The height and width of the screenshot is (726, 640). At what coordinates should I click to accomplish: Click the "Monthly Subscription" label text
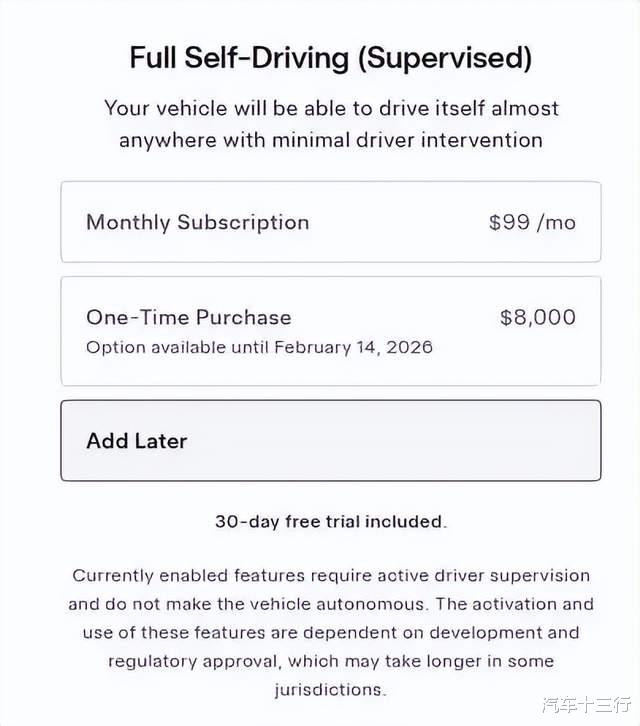[197, 222]
